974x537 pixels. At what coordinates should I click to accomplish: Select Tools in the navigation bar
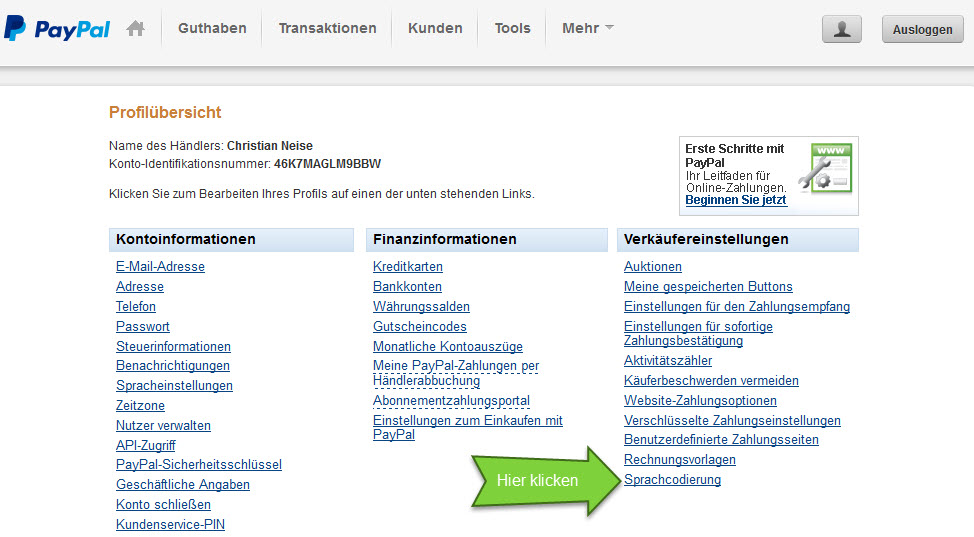tap(512, 28)
